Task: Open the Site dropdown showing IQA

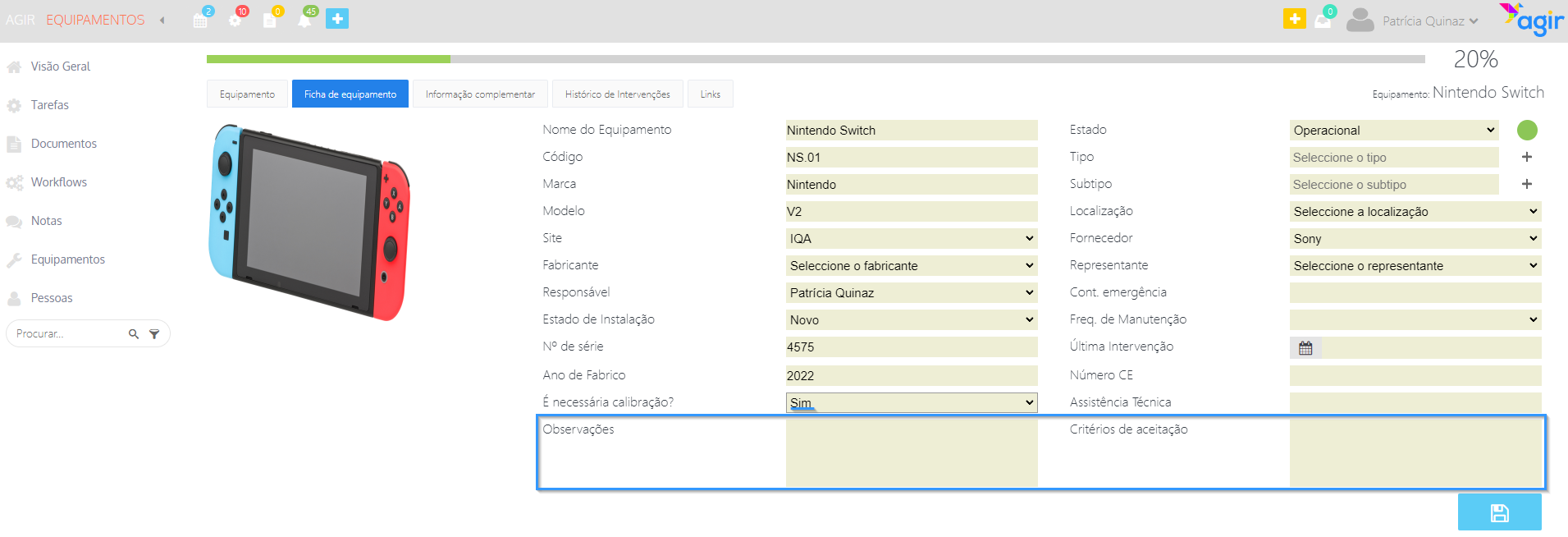Action: 912,238
